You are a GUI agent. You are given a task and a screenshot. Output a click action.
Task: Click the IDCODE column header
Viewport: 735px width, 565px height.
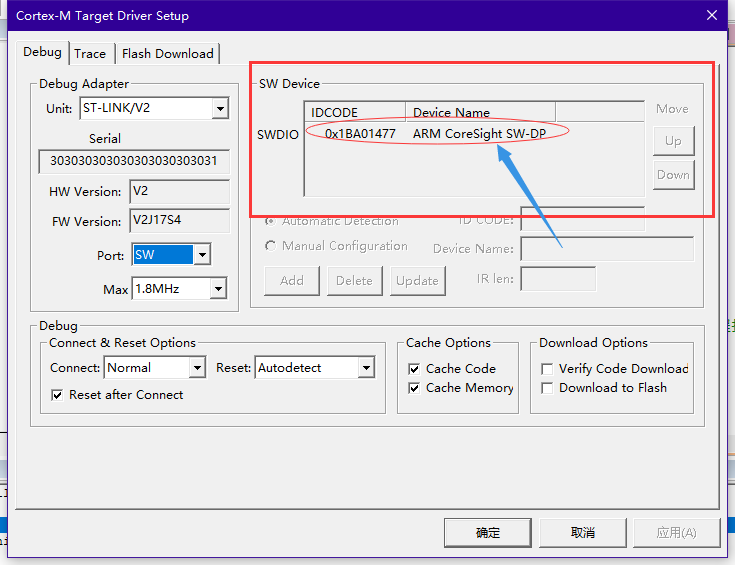click(355, 112)
